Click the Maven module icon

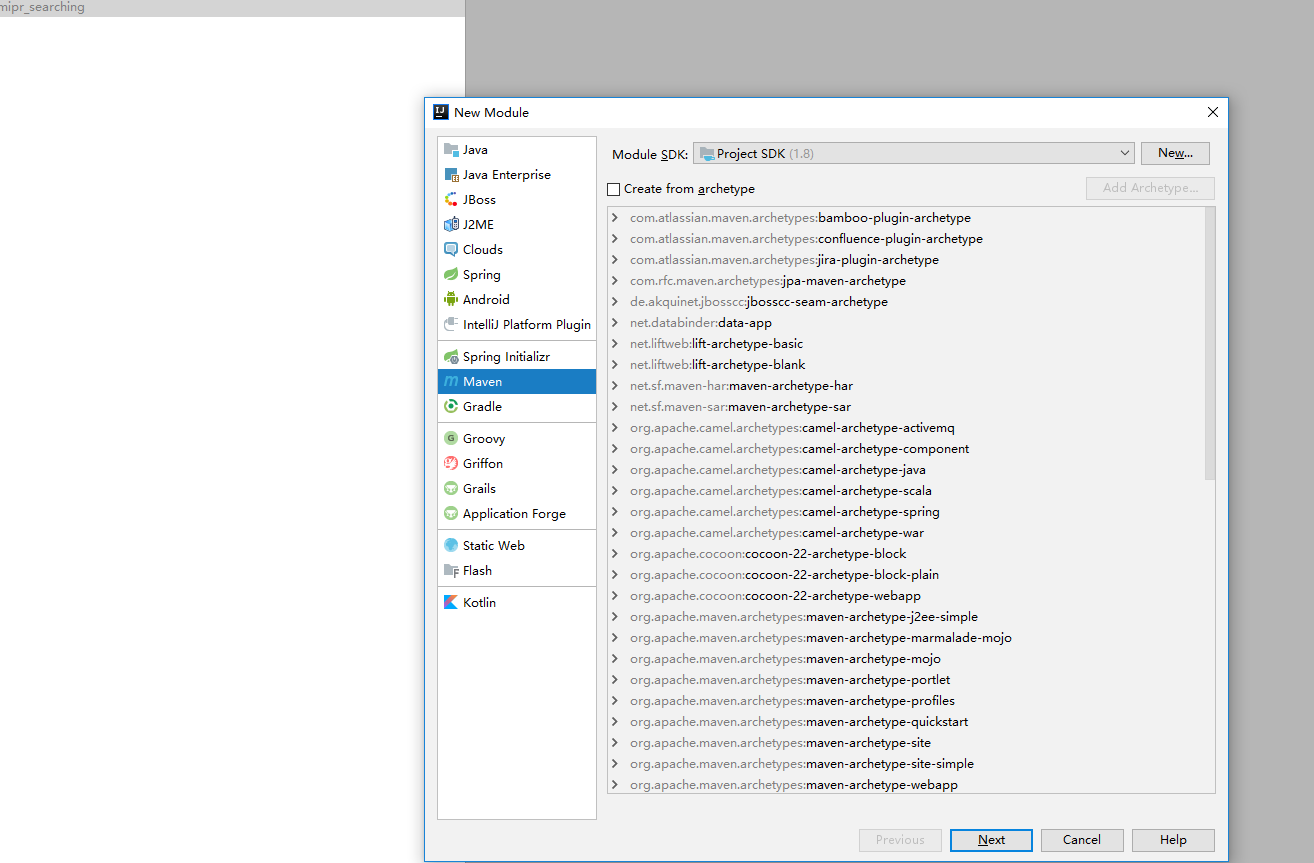451,382
